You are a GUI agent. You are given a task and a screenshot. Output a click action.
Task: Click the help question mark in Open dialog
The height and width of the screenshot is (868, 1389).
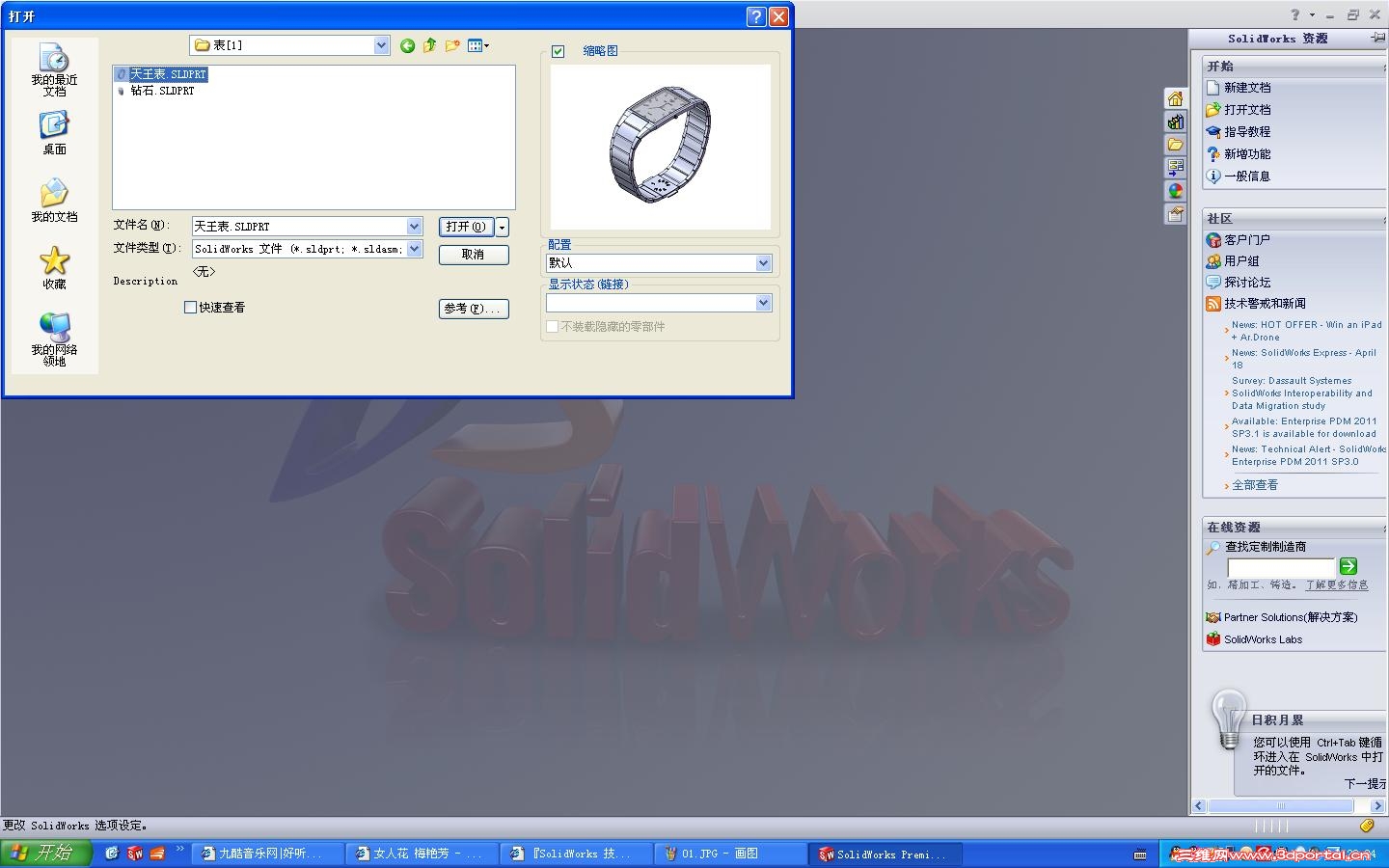click(756, 16)
